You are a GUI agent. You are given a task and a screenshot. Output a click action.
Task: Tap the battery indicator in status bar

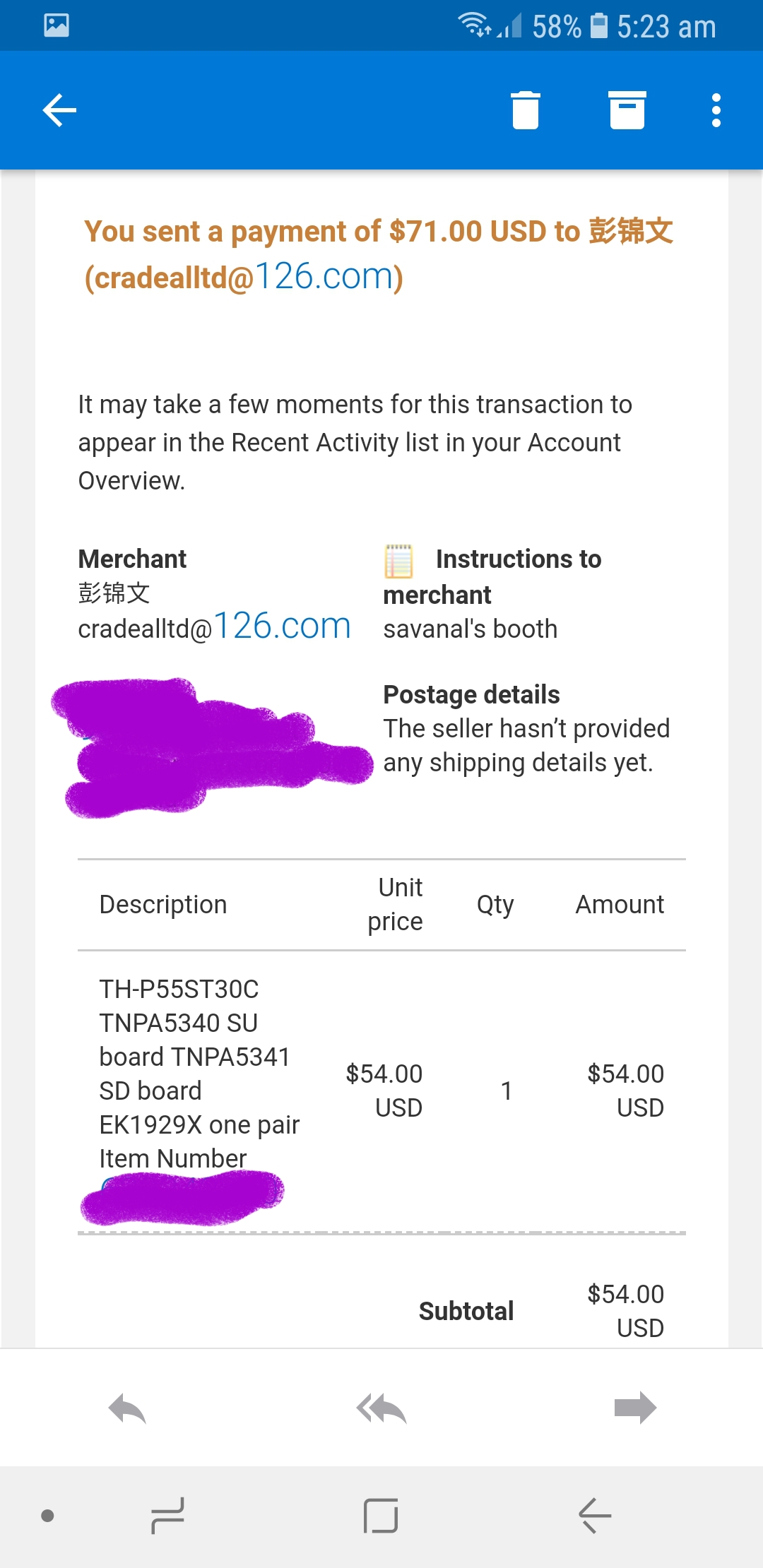pos(598,25)
